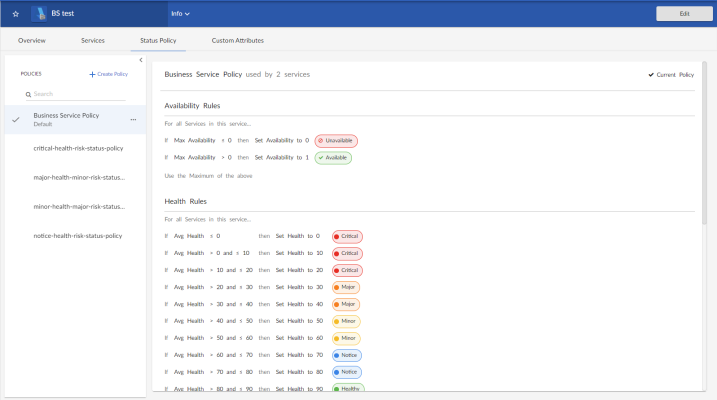The height and width of the screenshot is (400, 717).
Task: Click the Notice badge for Health to 80
Action: [347, 372]
